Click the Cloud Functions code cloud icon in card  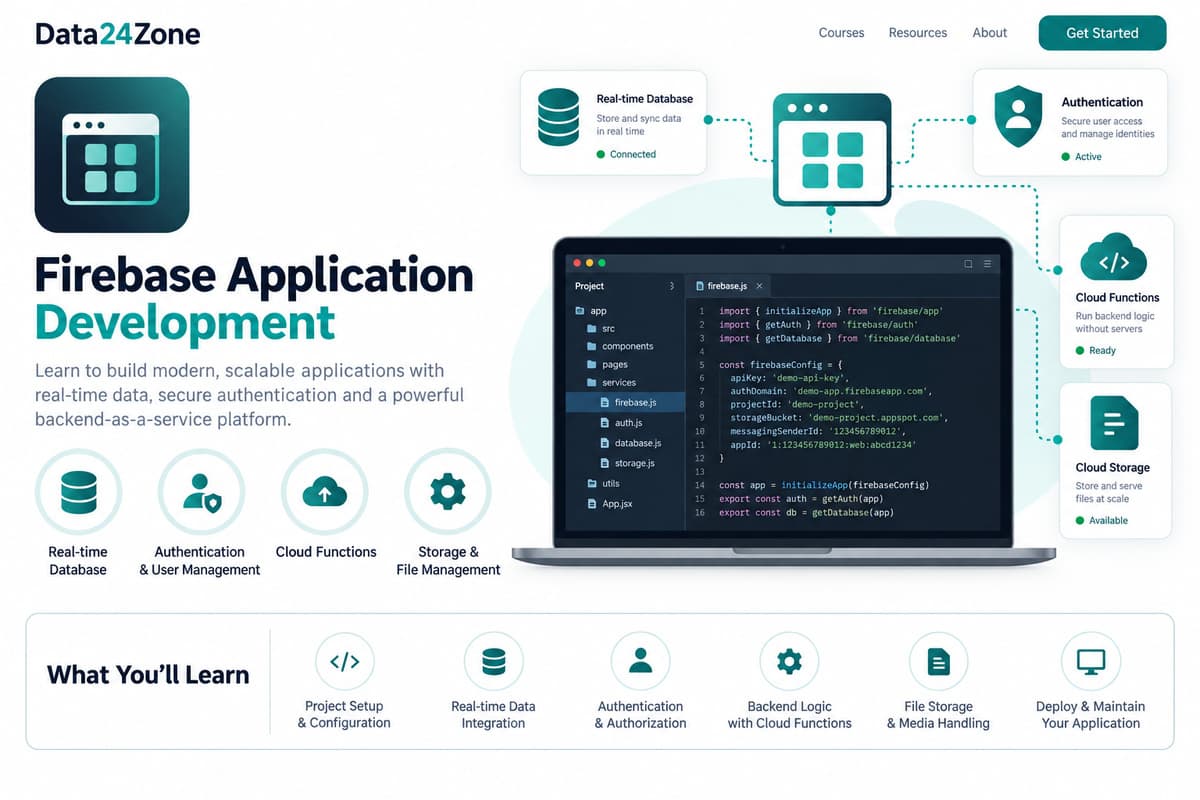pos(1113,259)
